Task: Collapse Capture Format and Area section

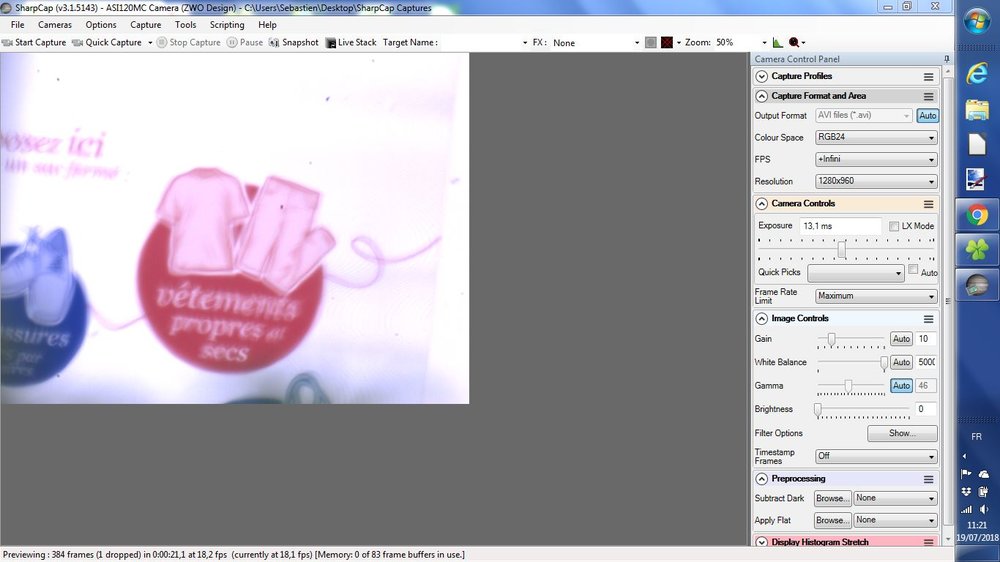Action: [761, 96]
